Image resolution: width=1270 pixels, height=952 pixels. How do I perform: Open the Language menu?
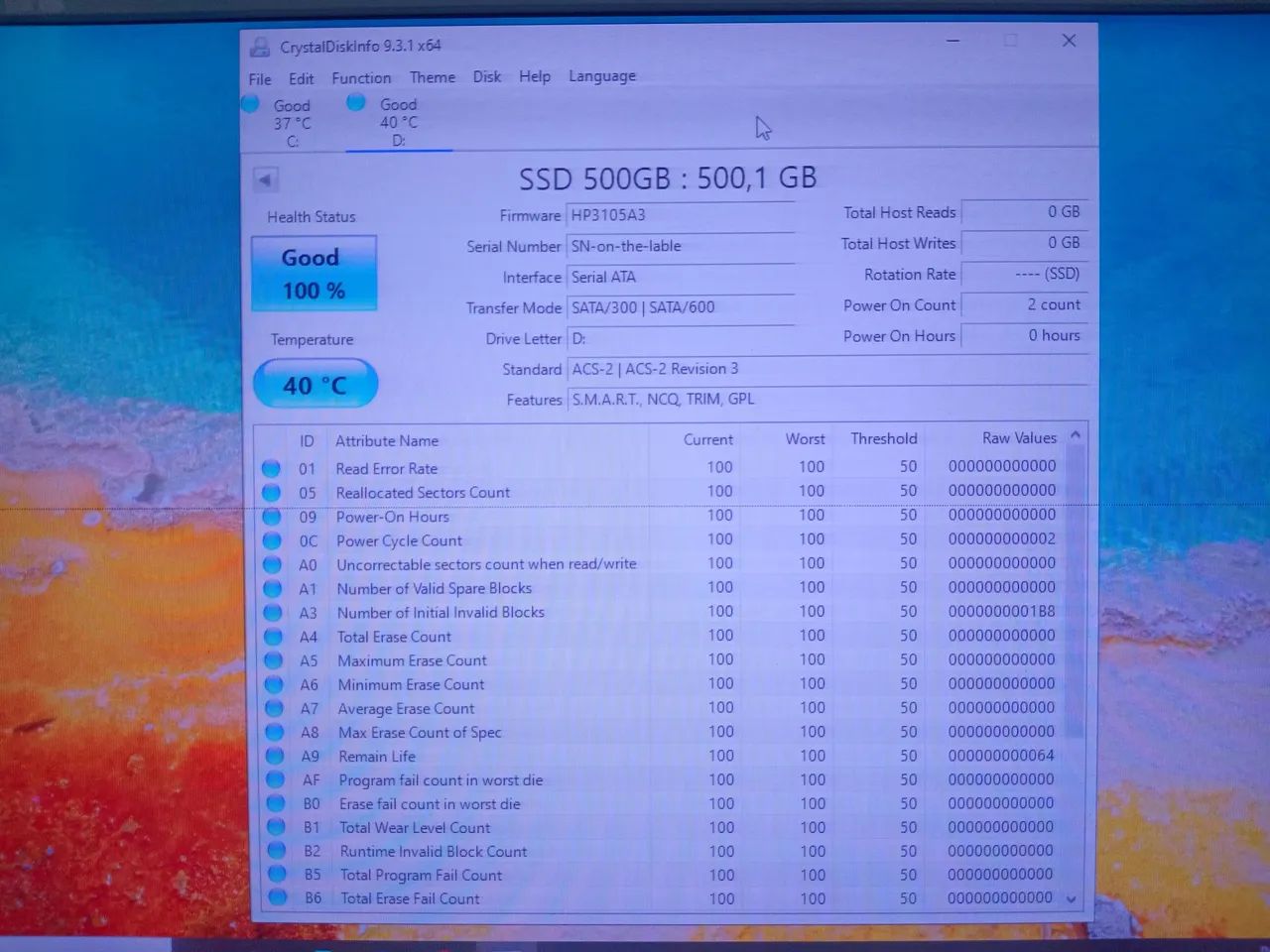point(602,76)
